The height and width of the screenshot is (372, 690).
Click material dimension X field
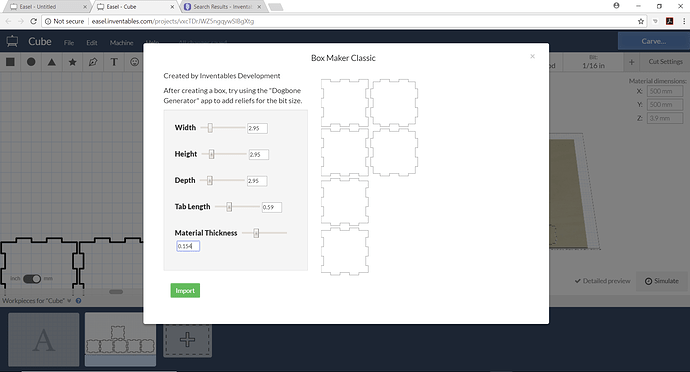pyautogui.click(x=665, y=91)
